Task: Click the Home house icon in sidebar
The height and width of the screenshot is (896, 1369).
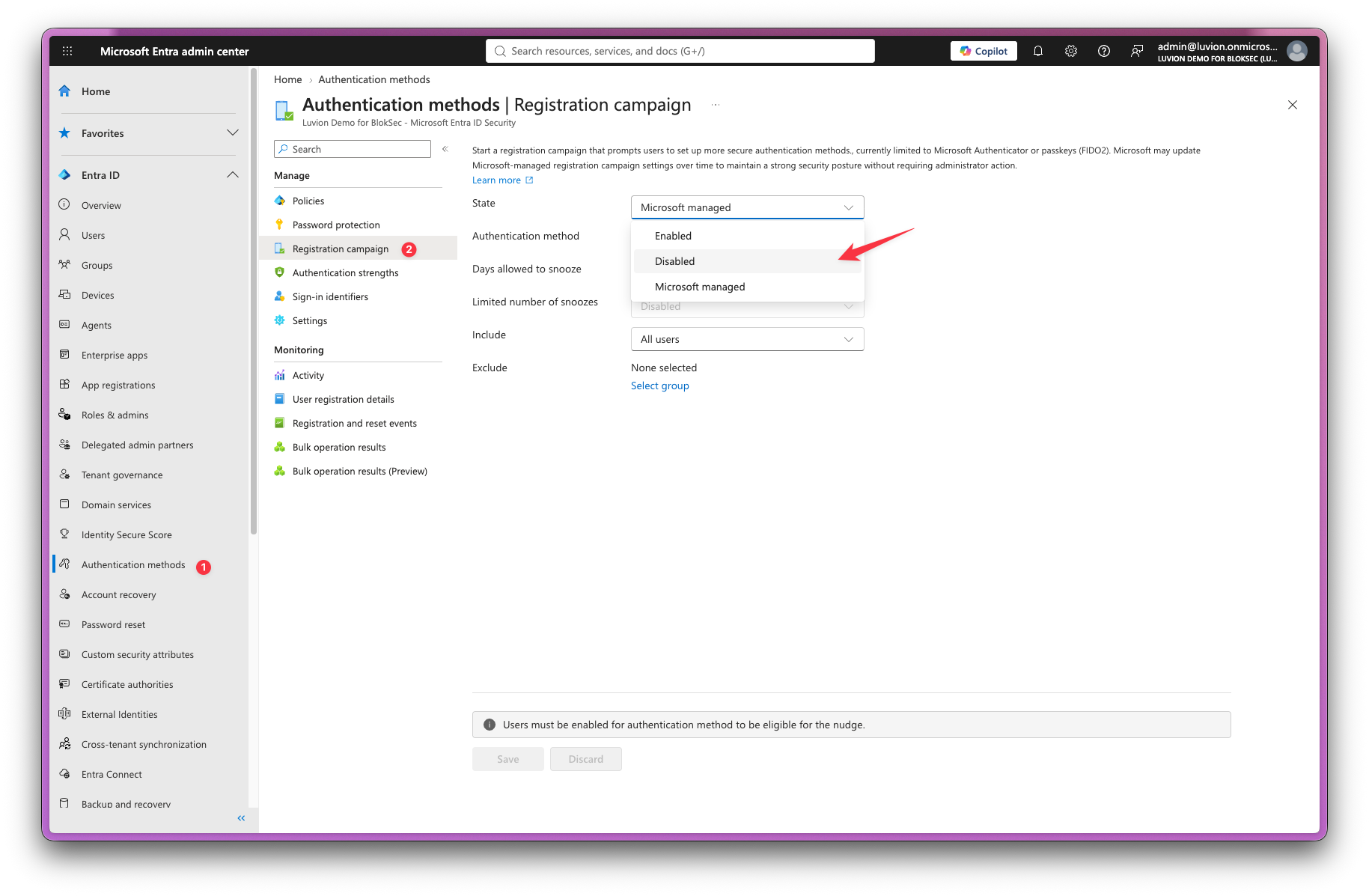Action: pos(65,91)
